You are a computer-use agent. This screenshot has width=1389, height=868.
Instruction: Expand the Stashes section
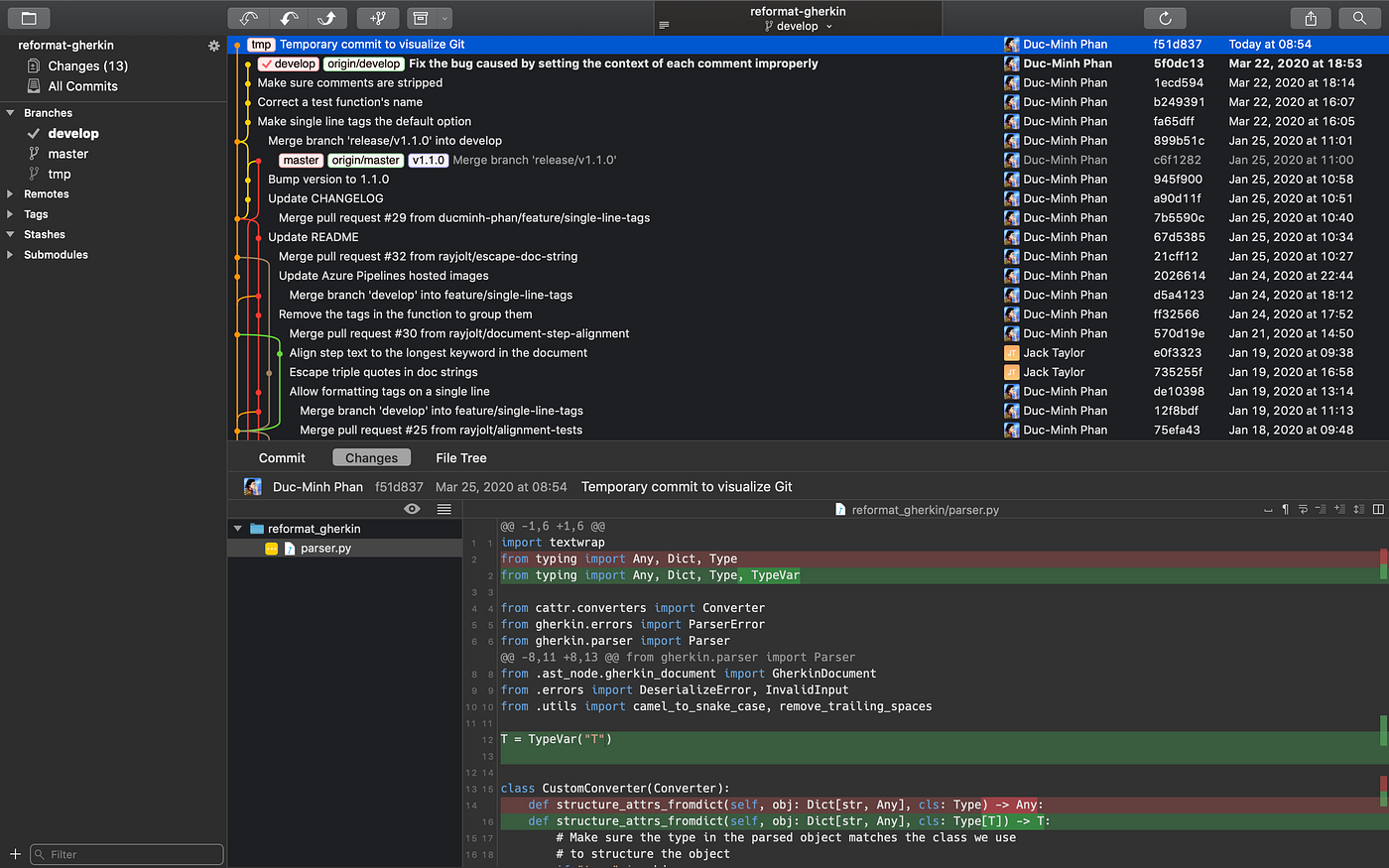pos(10,235)
